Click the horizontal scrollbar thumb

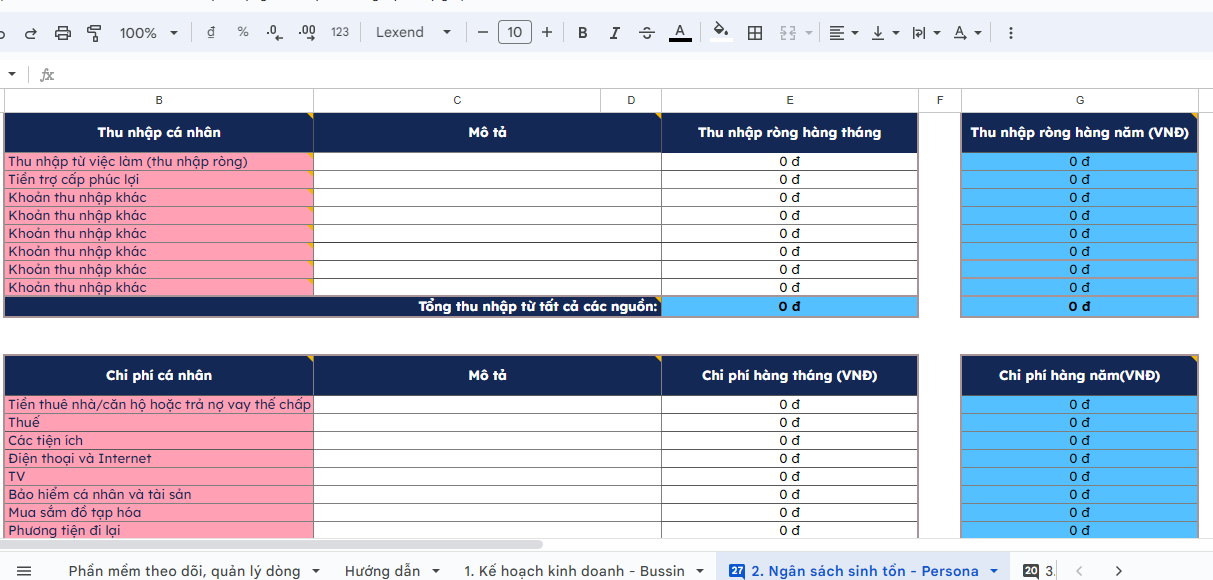coord(272,545)
